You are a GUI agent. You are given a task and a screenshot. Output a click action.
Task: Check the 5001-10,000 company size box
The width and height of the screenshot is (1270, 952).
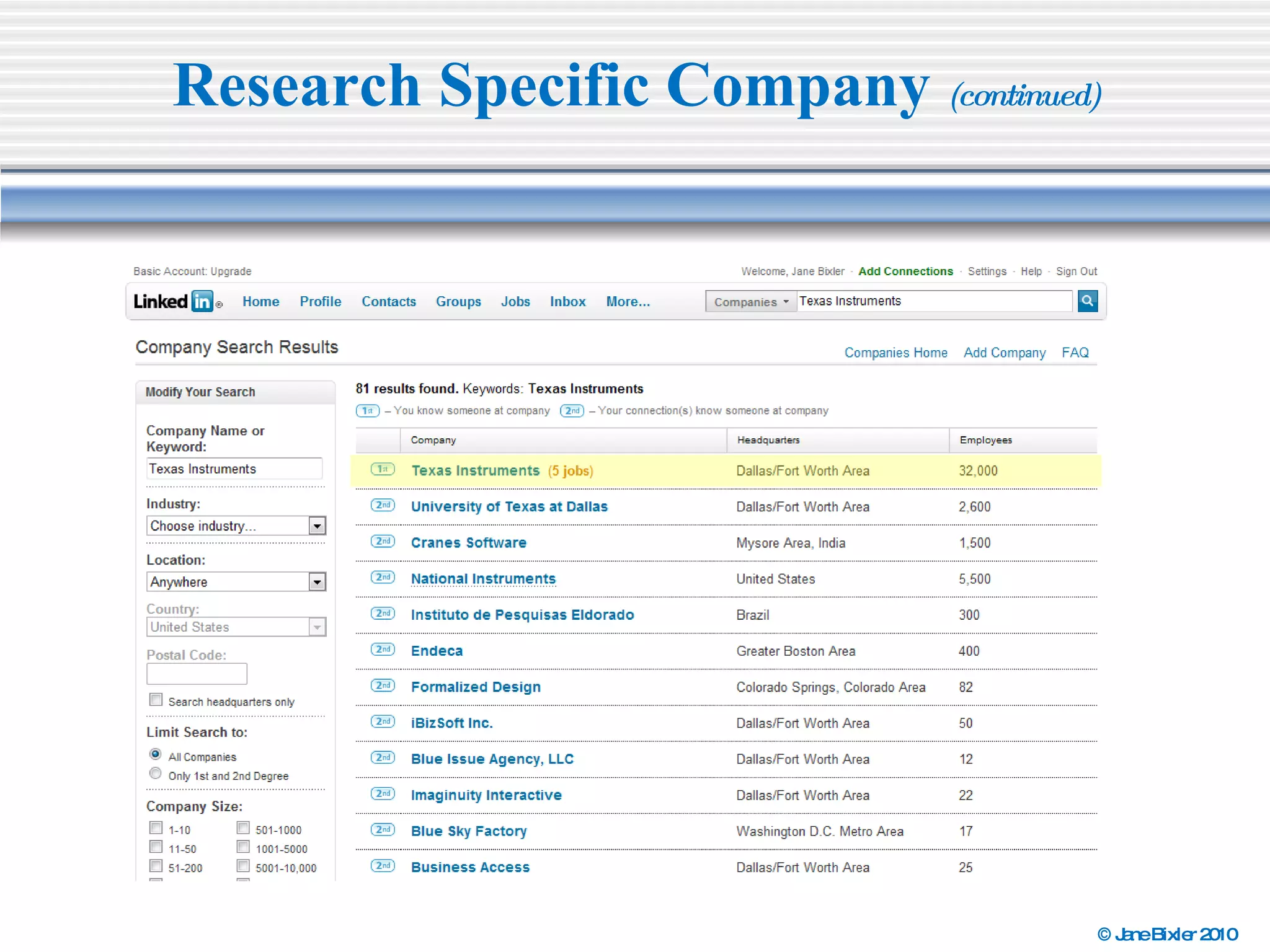[x=243, y=866]
